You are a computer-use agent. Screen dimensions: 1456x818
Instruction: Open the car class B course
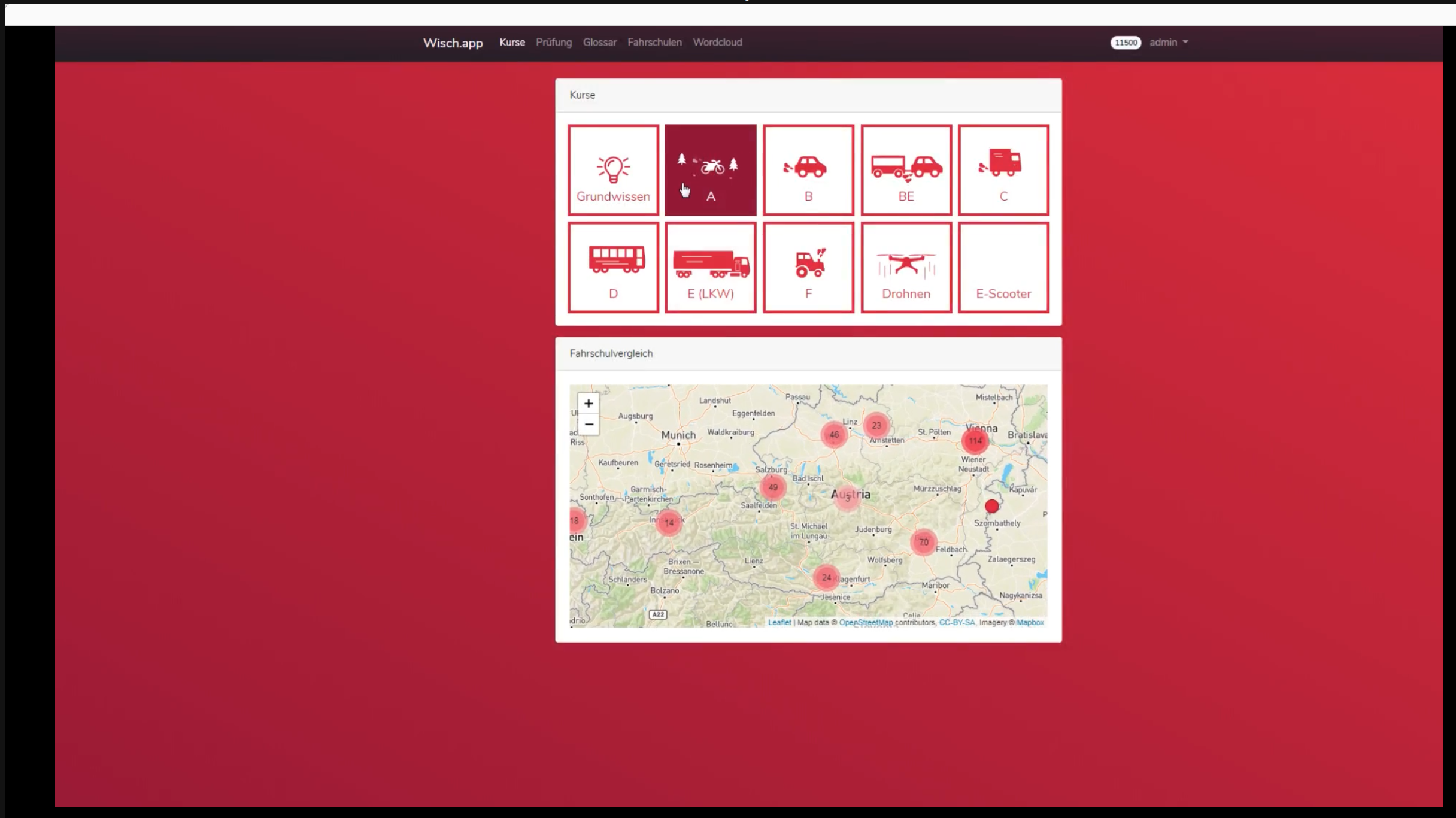coord(808,170)
